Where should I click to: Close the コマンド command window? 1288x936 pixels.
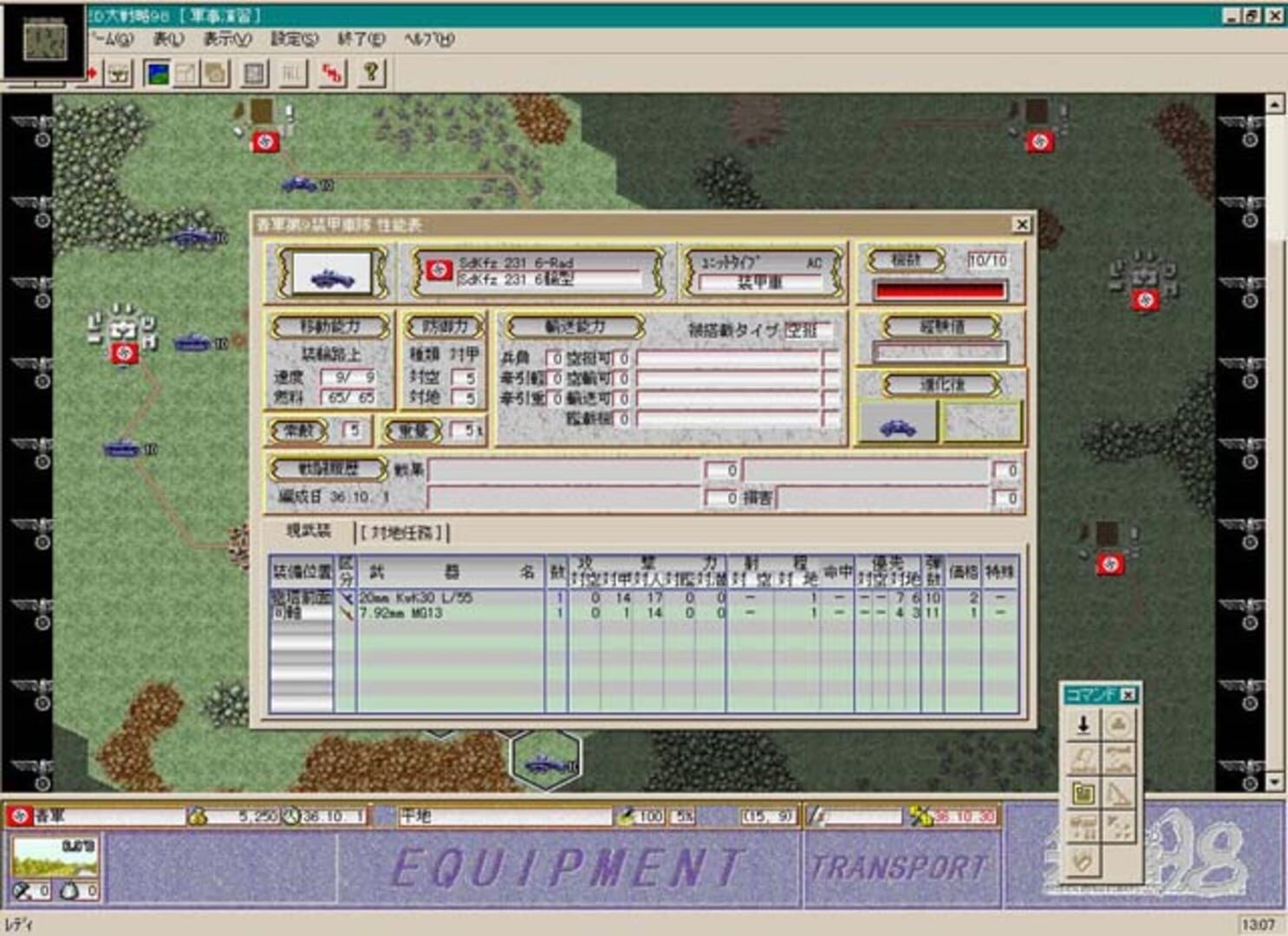pyautogui.click(x=1129, y=694)
